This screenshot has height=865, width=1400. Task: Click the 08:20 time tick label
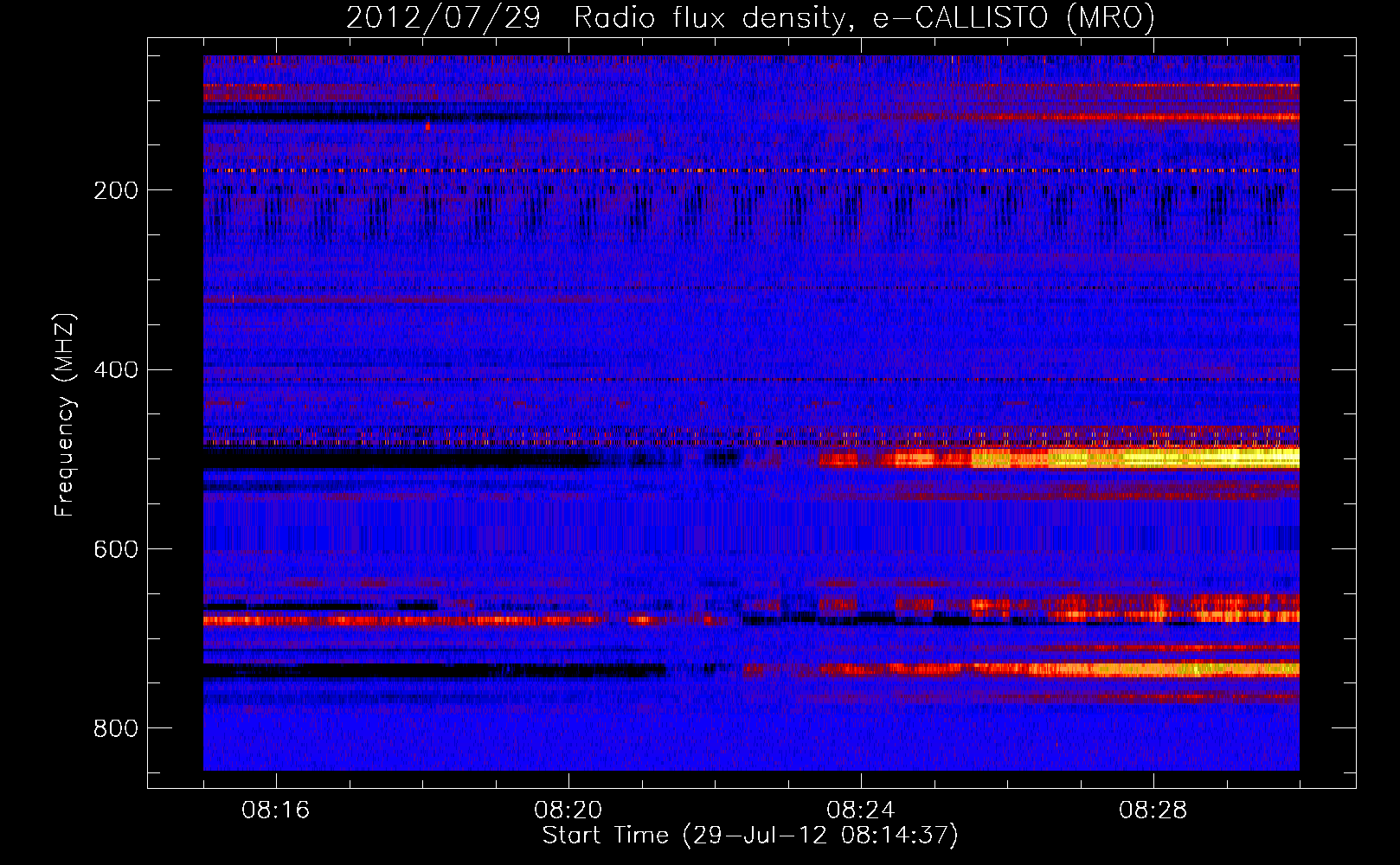[x=568, y=811]
